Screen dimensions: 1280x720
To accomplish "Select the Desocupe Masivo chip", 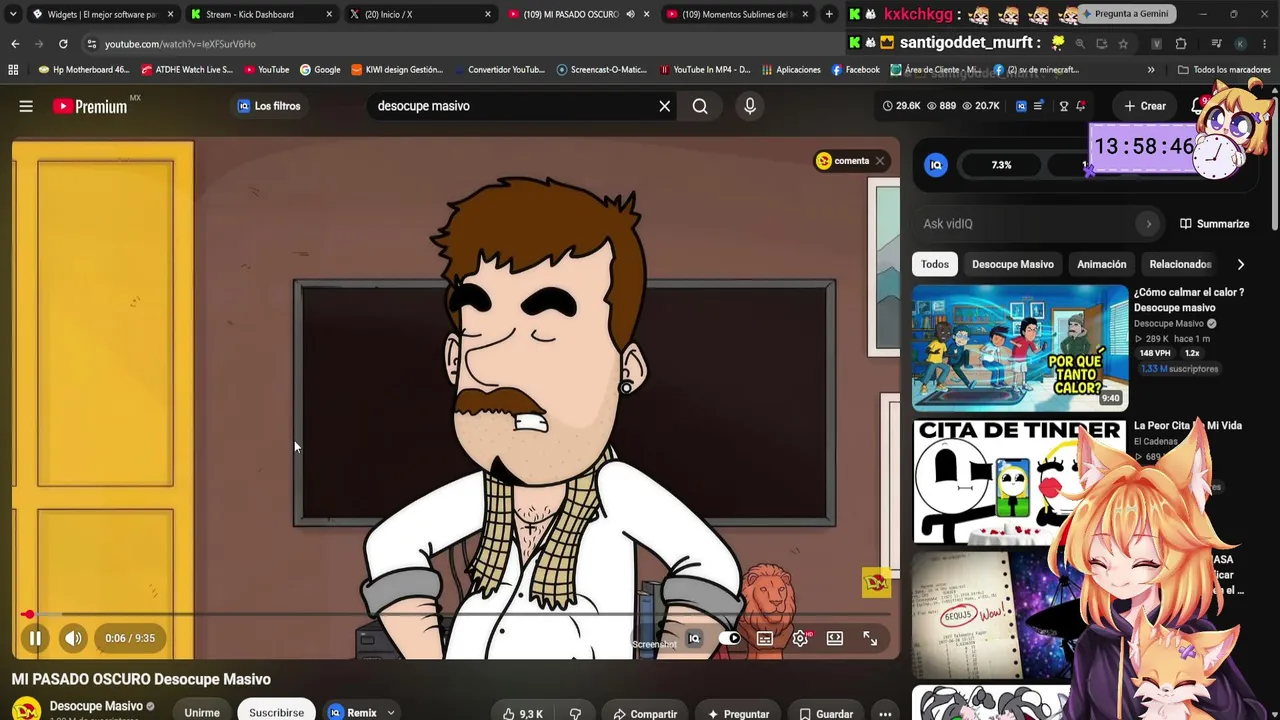I will click(x=1013, y=264).
